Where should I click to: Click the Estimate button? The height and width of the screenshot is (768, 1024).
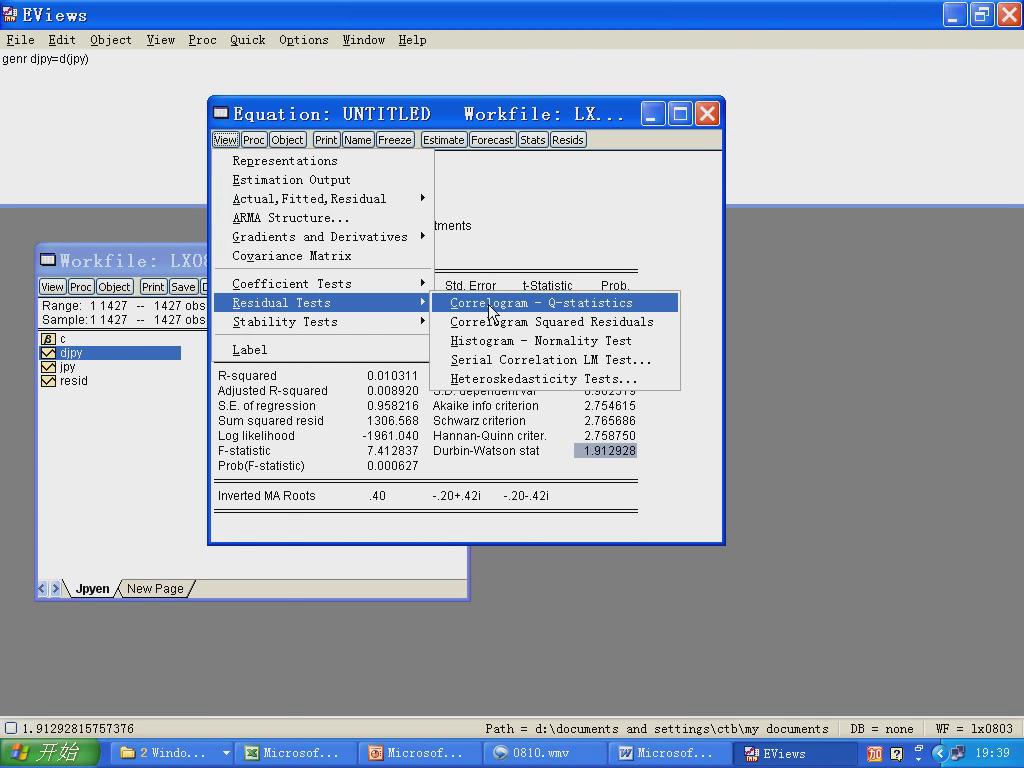443,140
